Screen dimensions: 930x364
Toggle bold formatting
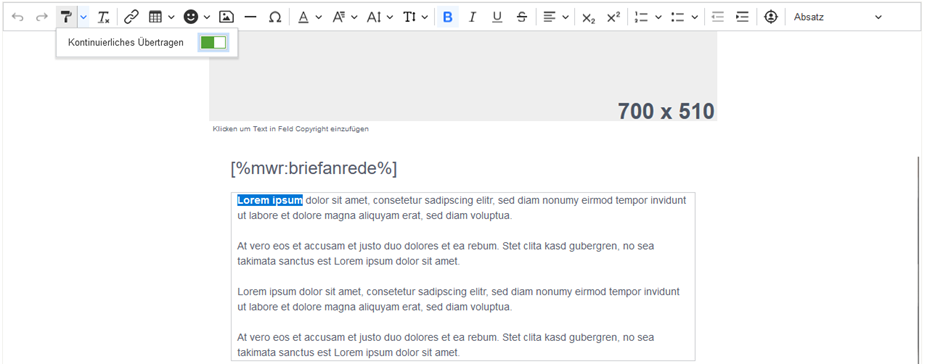pos(447,17)
